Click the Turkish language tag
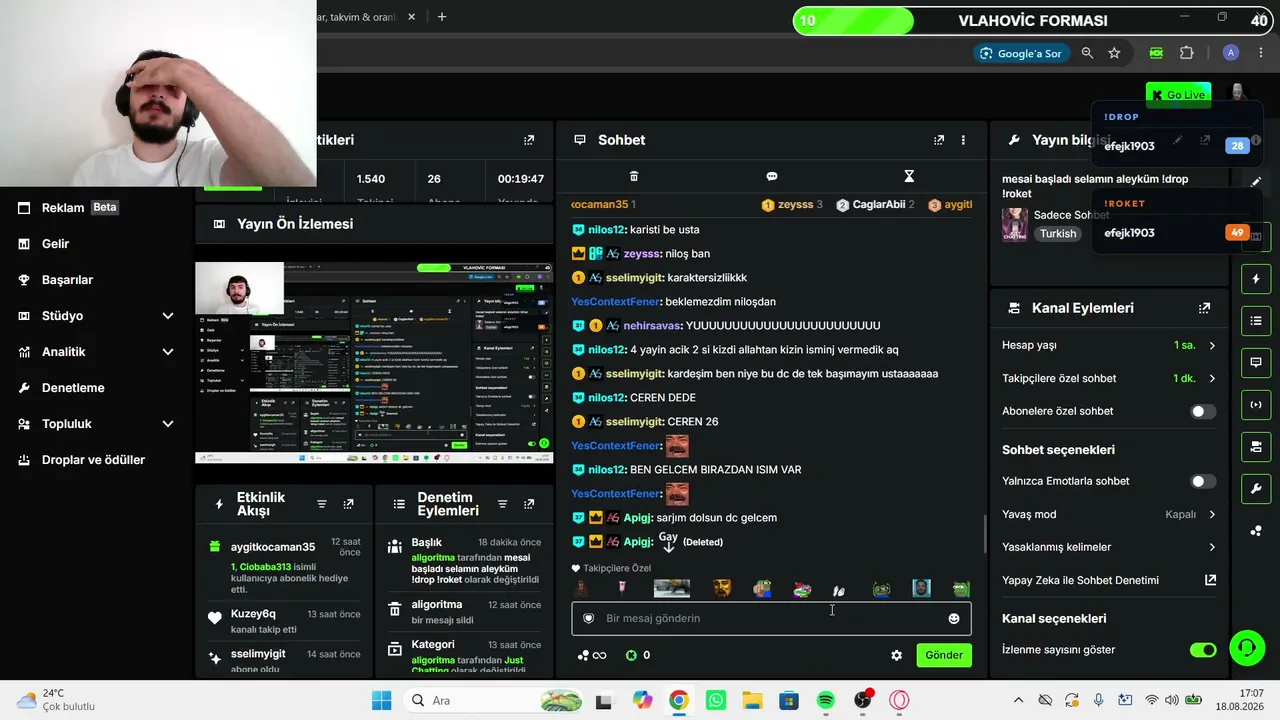The height and width of the screenshot is (720, 1280). (1058, 233)
